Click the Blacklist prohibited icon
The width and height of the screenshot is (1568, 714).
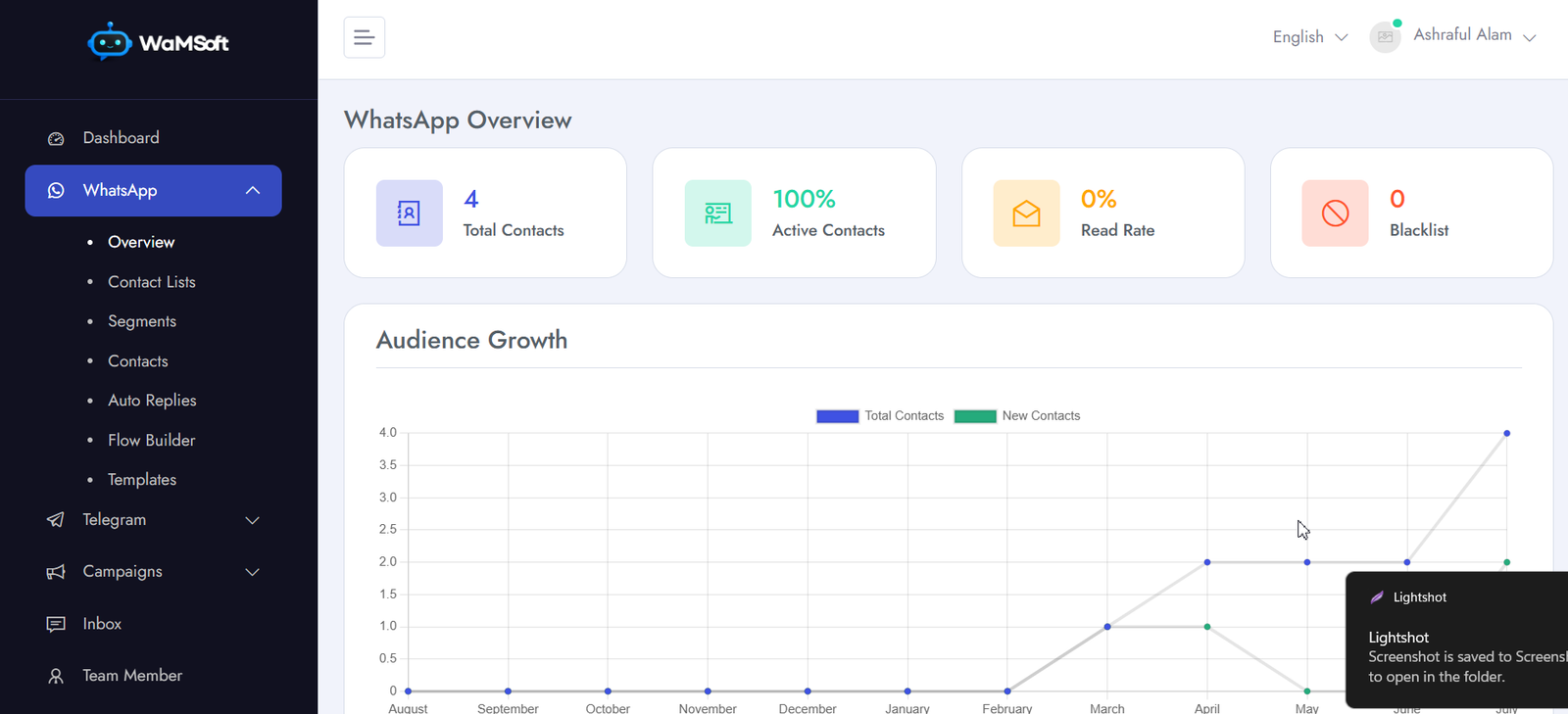(x=1335, y=213)
